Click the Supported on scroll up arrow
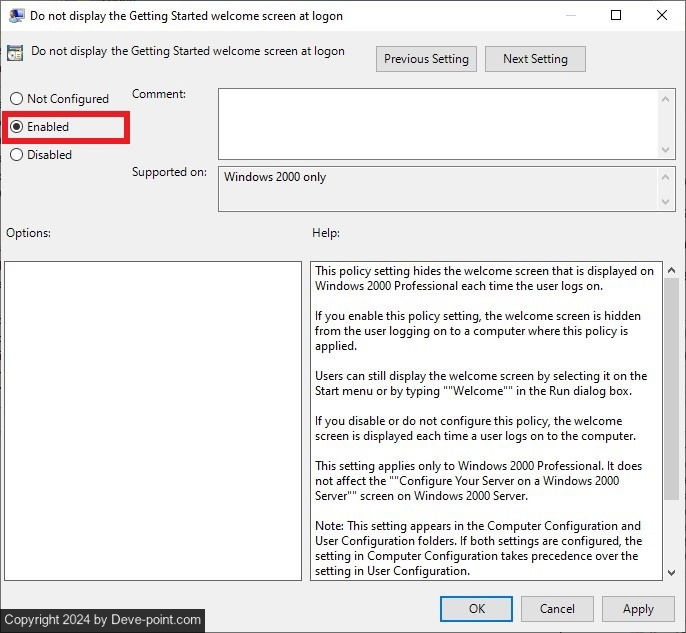 point(667,176)
